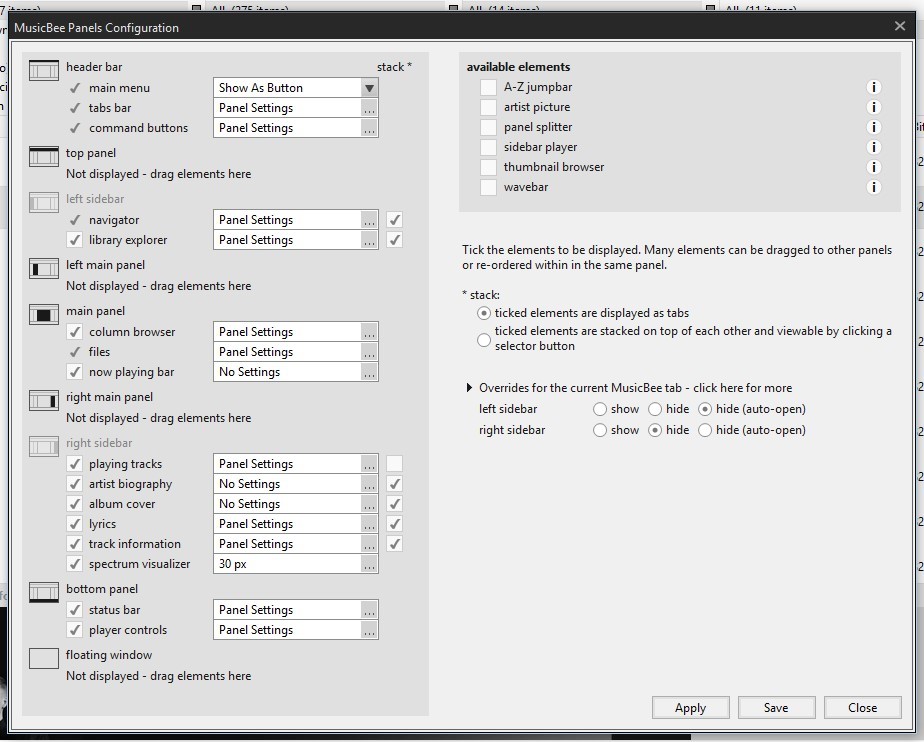Open files panel settings ellipsis
924x742 pixels.
pyautogui.click(x=369, y=352)
